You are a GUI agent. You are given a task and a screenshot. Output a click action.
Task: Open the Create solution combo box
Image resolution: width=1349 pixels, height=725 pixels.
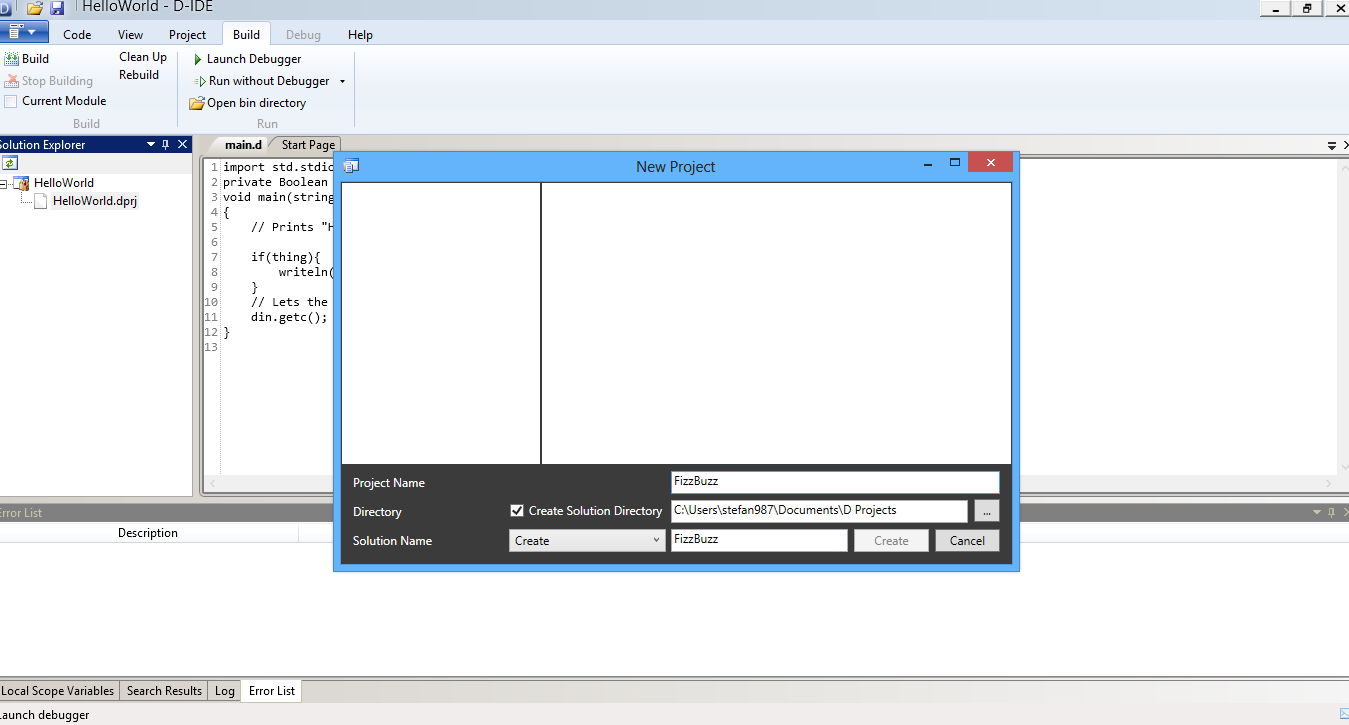pyautogui.click(x=587, y=540)
